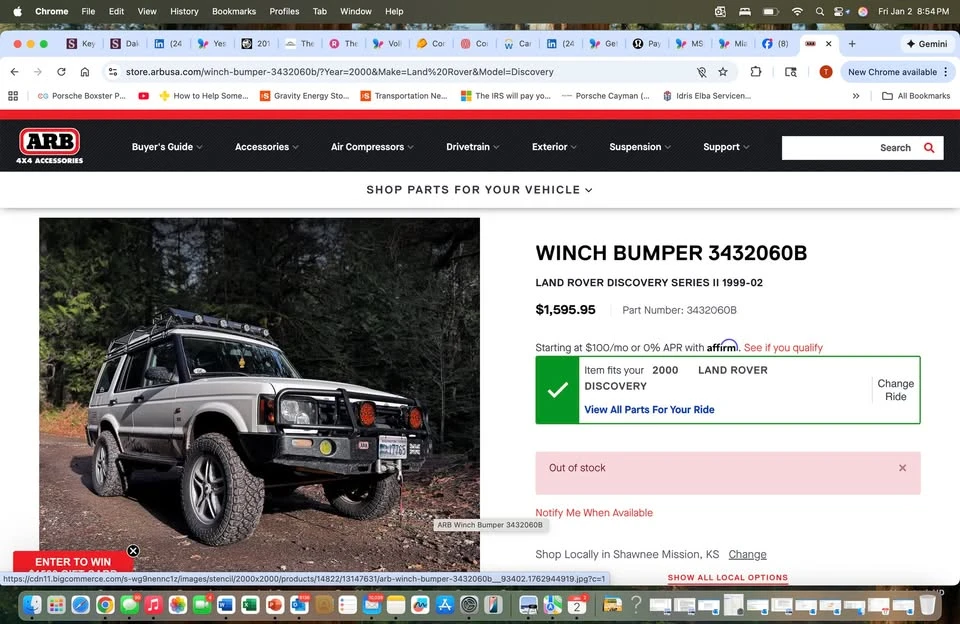960x624 pixels.
Task: Expand the Exterior menu
Action: 554,147
